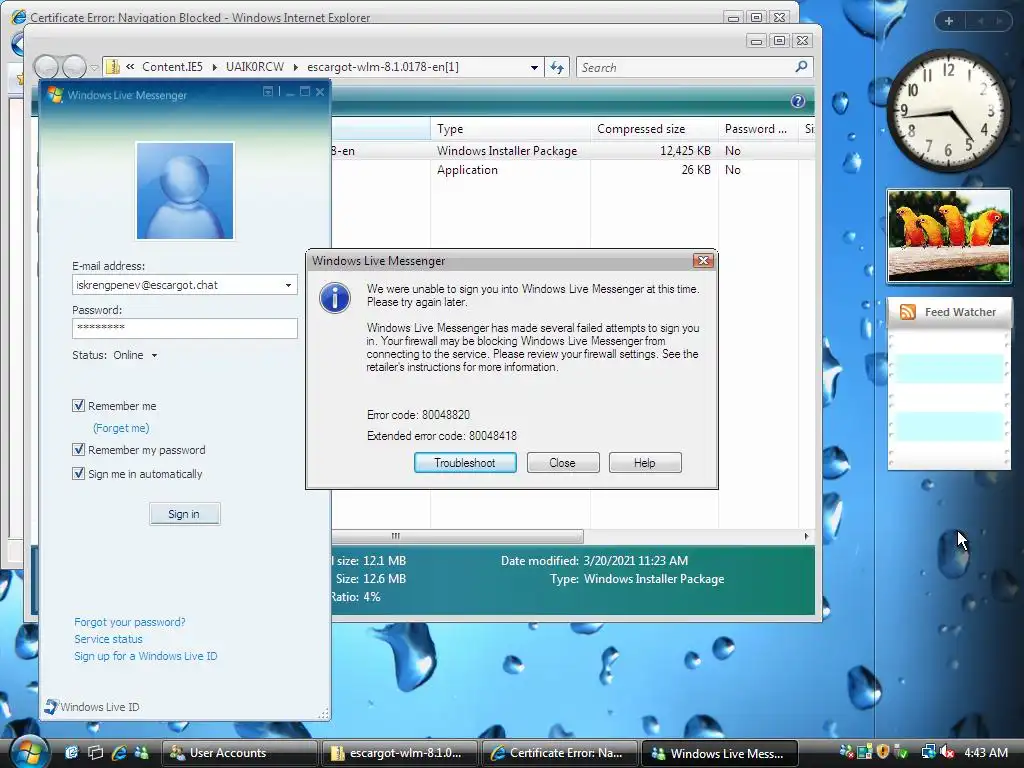Screen dimensions: 1024x768
Task: Click the Messenger tray icon with red X
Action: click(846, 752)
